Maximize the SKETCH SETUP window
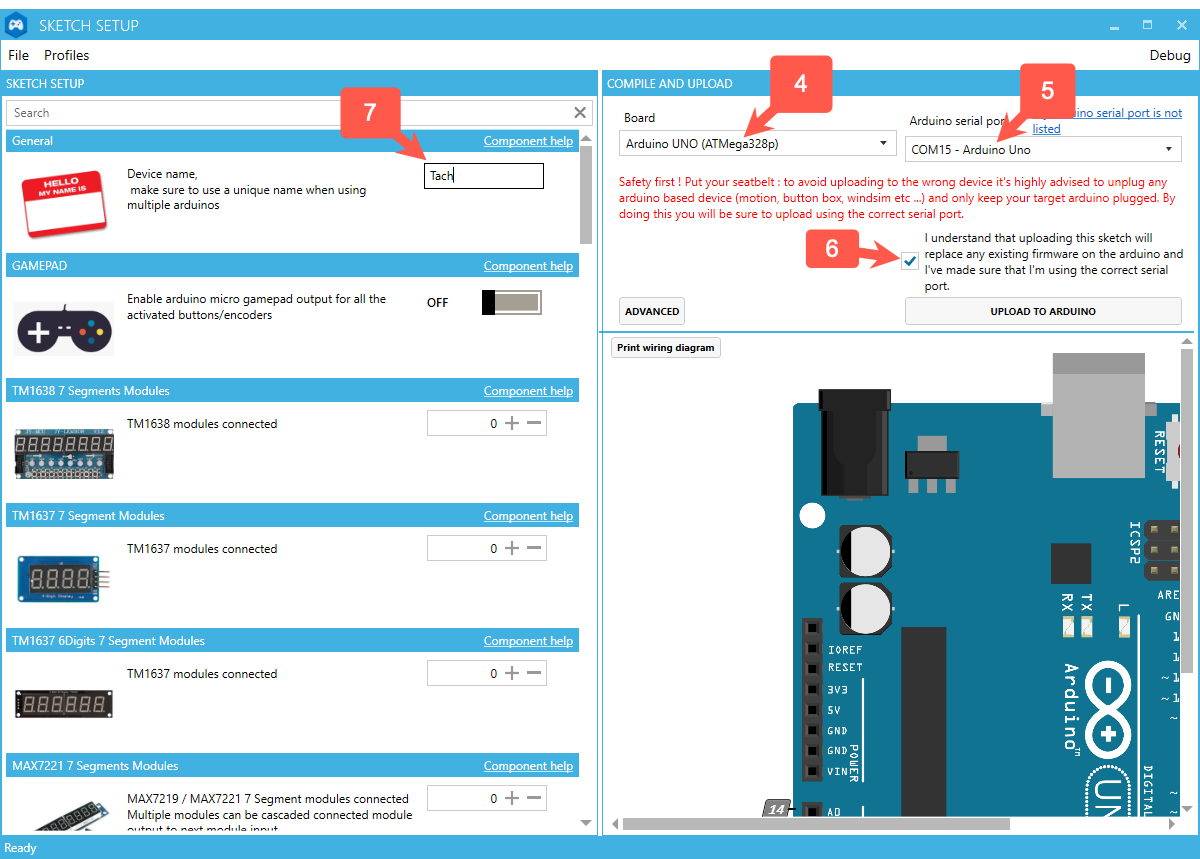Viewport: 1200px width, 859px height. pos(1148,25)
